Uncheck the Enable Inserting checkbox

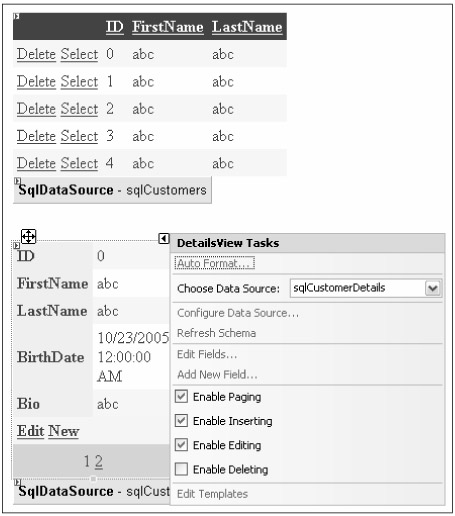point(181,421)
